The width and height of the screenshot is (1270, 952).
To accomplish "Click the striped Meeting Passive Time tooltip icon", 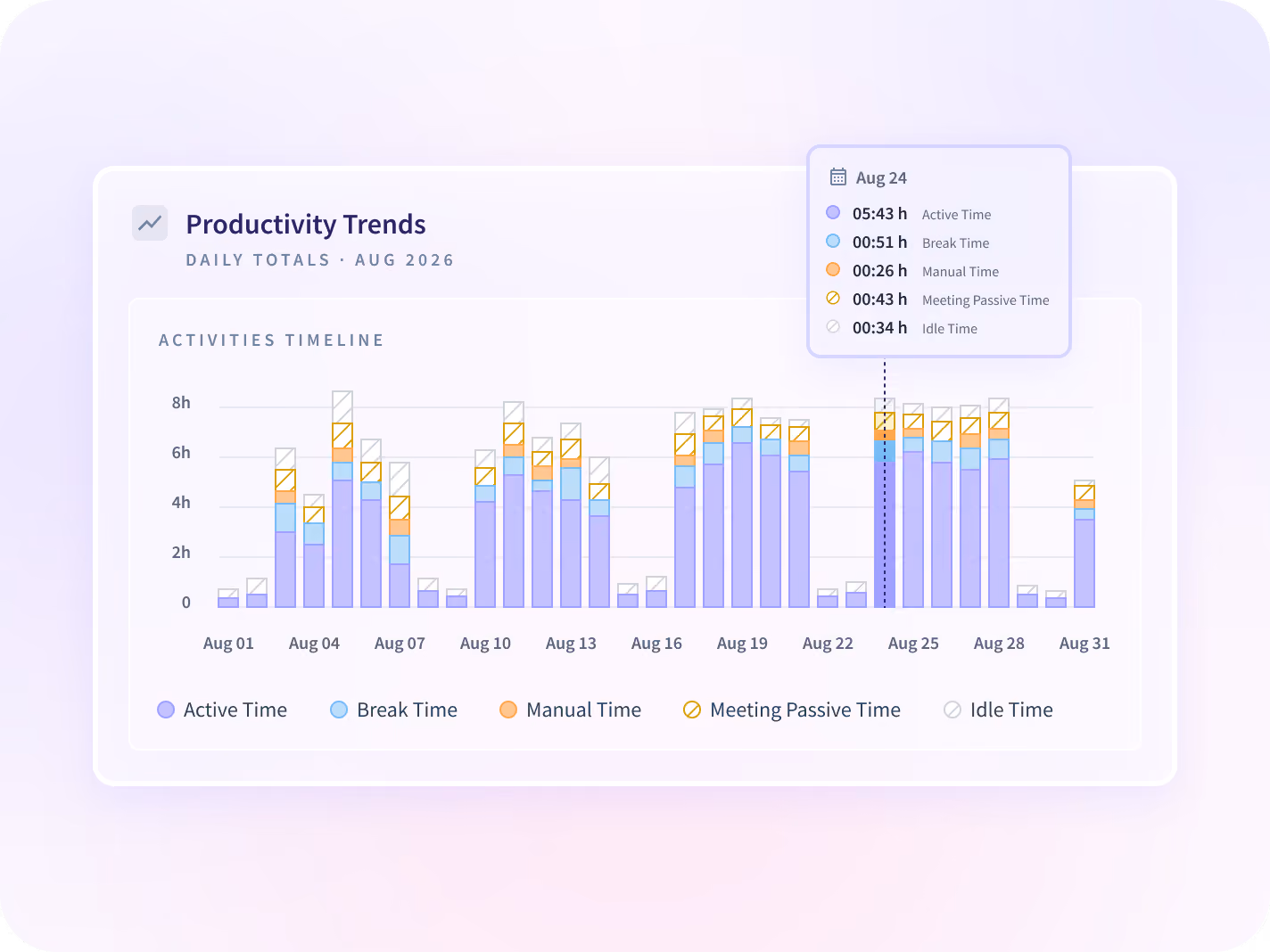I will [x=833, y=298].
